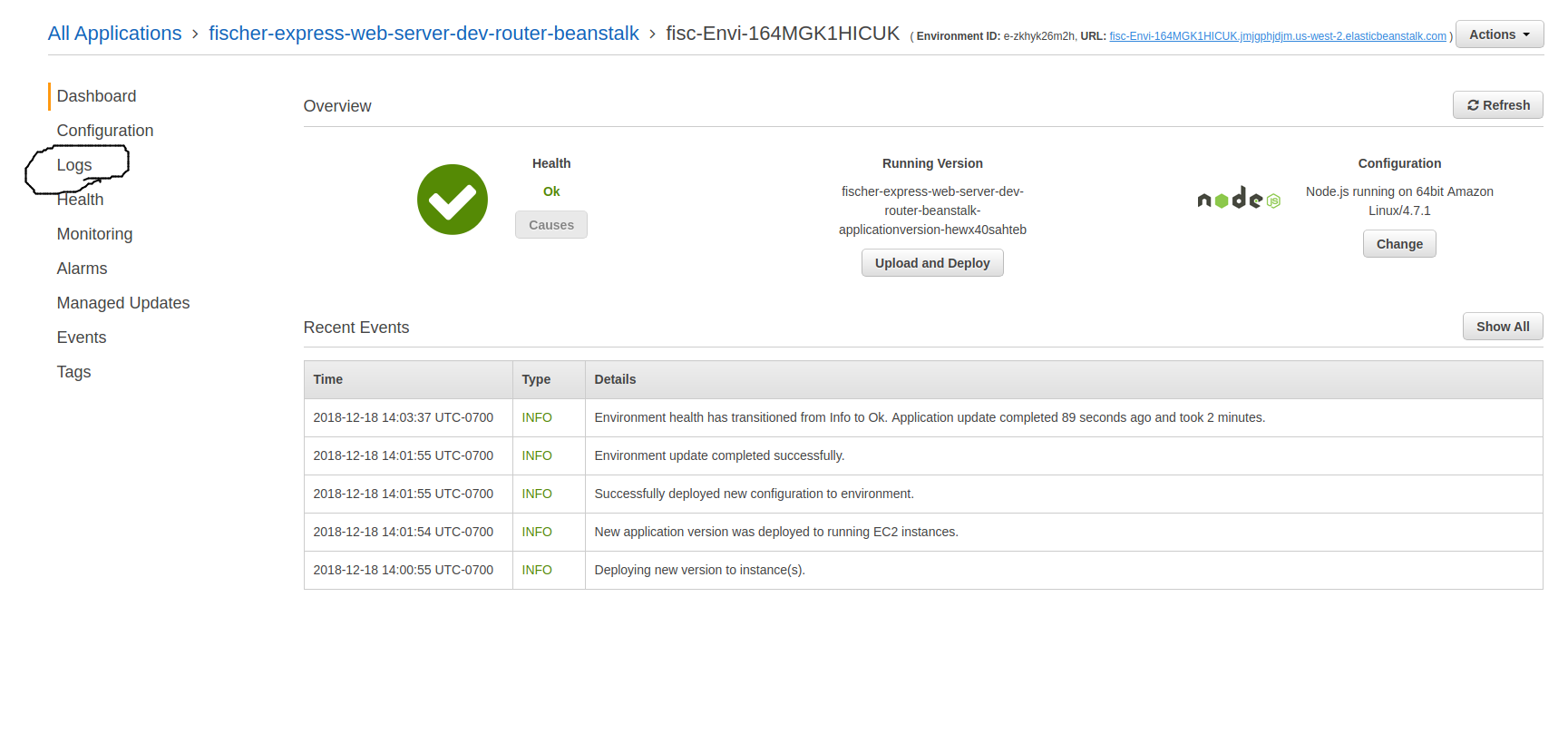Click 'Environment health has transitioned' event details
Screen dimensions: 1568x734
click(x=930, y=417)
